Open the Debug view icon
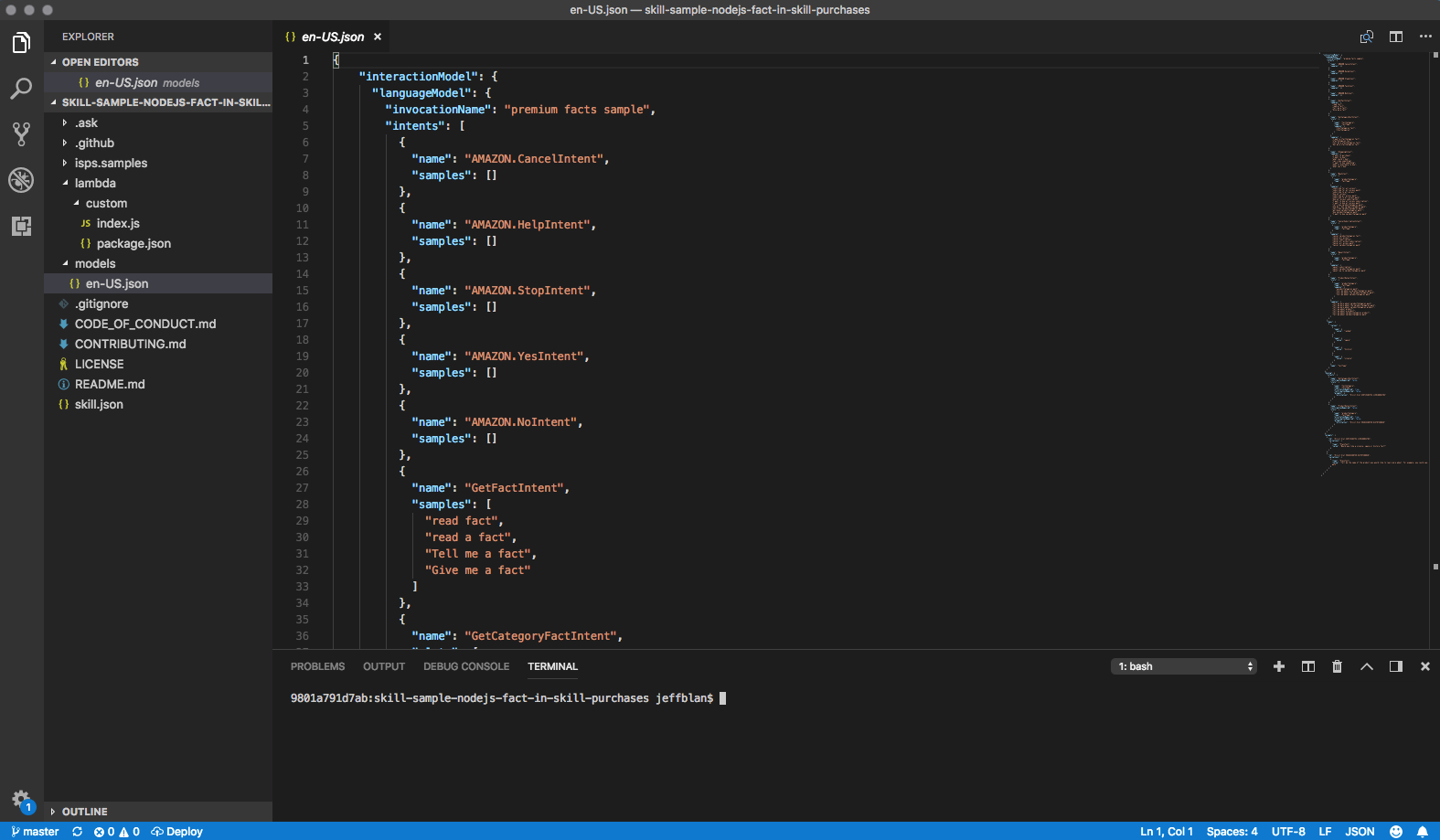 (21, 180)
